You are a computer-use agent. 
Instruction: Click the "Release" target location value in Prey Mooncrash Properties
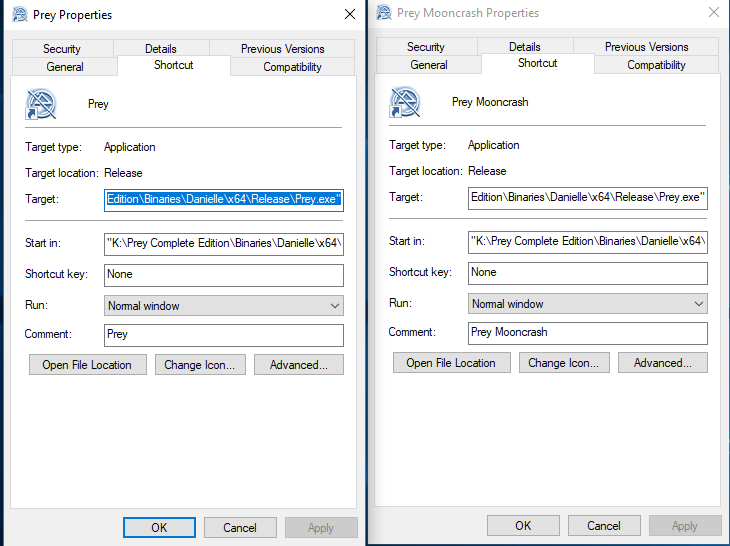click(487, 171)
